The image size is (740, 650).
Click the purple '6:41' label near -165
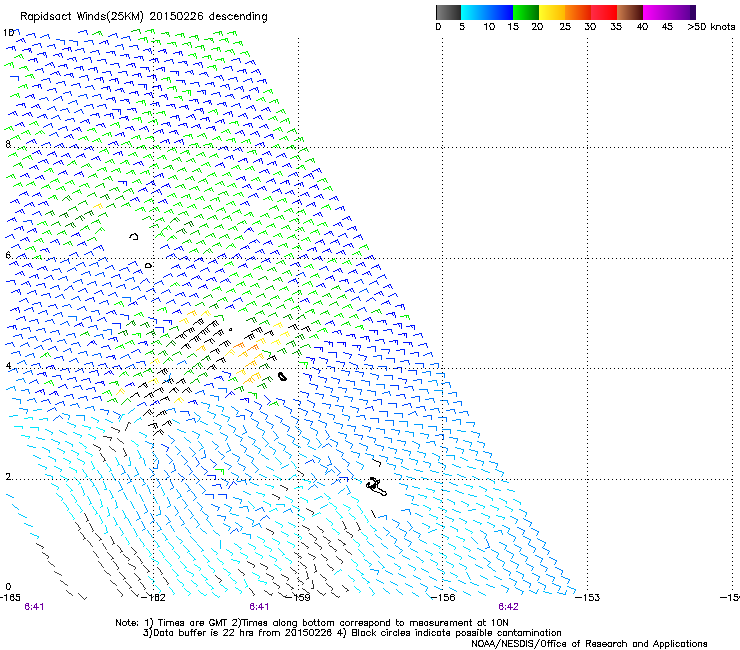point(34,607)
